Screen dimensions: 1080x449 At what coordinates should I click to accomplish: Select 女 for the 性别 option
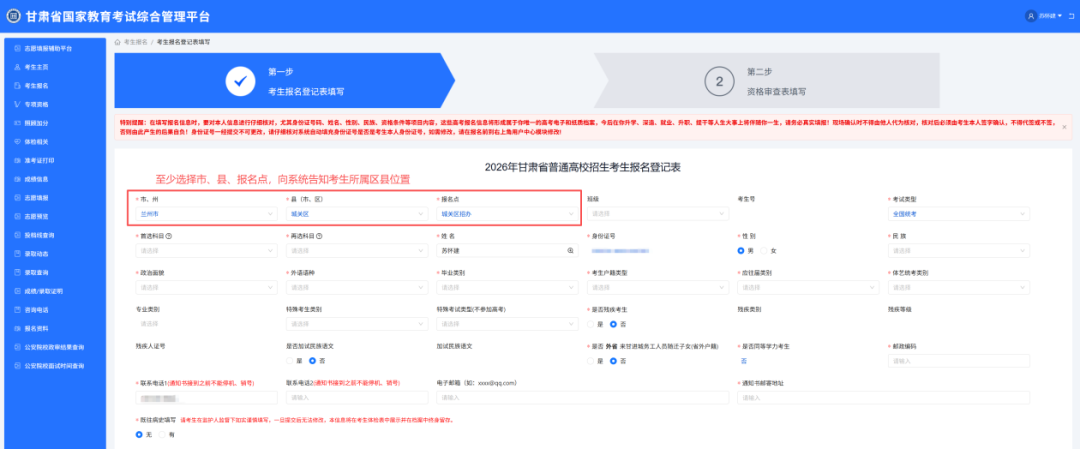tap(765, 250)
